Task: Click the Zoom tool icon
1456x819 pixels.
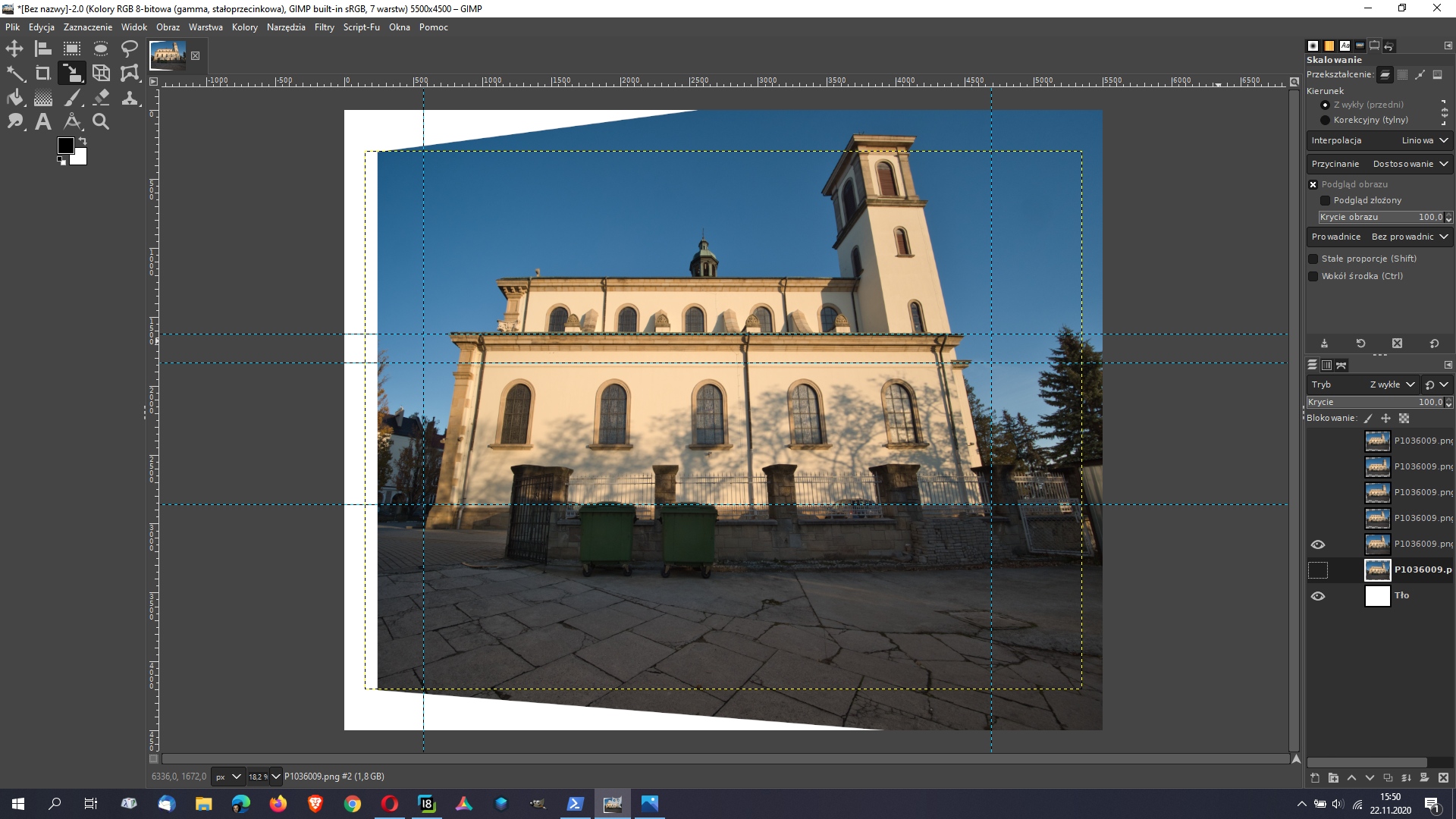Action: click(99, 121)
